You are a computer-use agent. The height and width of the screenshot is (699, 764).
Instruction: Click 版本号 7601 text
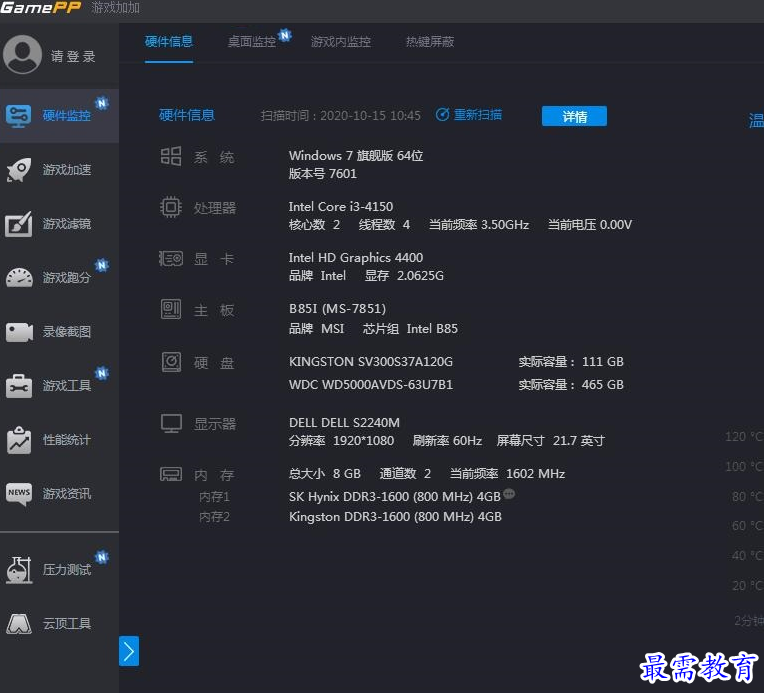tap(323, 173)
